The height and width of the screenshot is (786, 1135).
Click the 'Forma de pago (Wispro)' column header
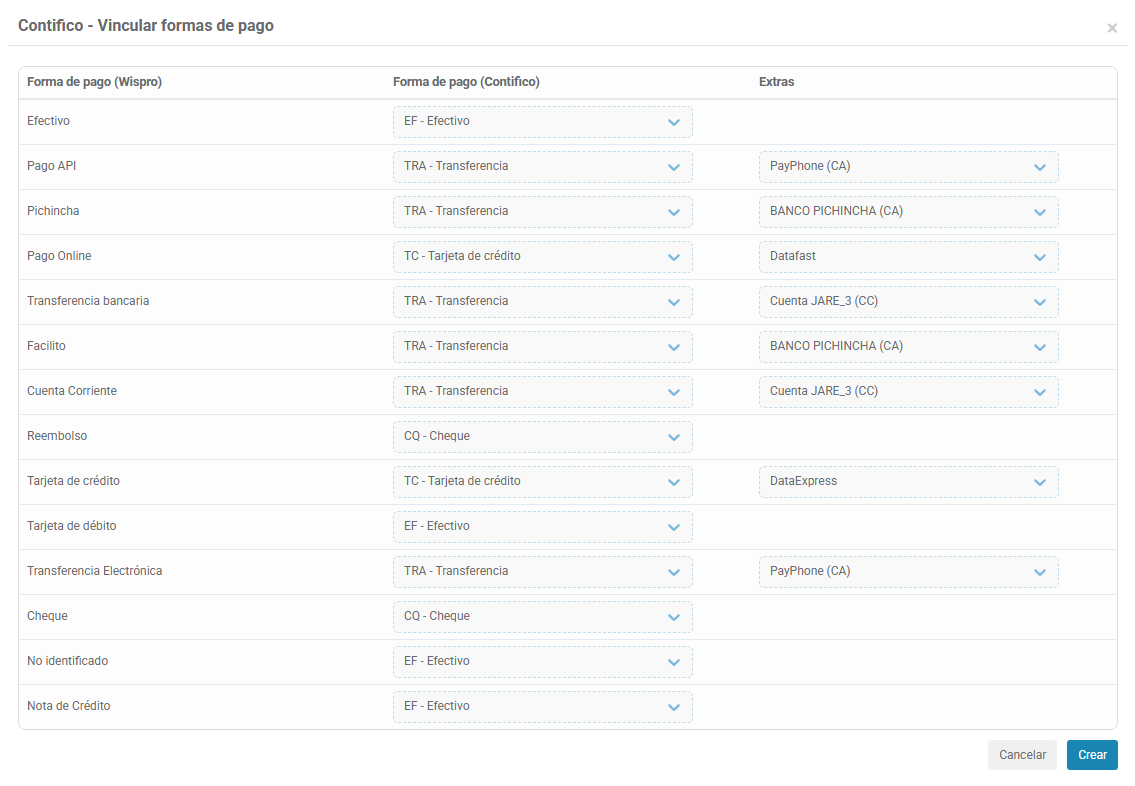coord(94,82)
